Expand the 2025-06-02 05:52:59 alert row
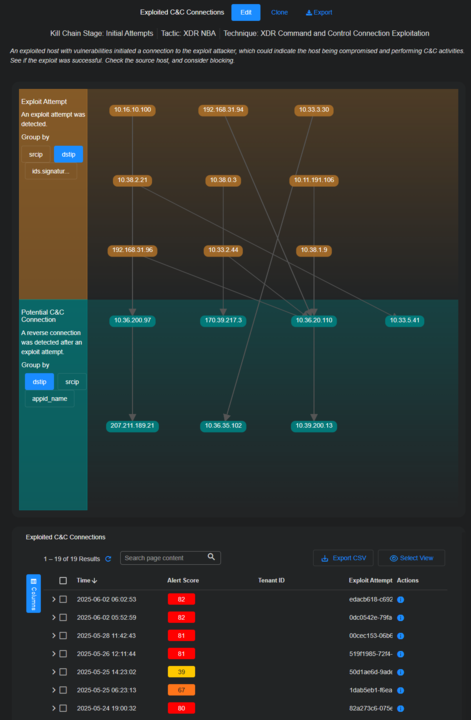This screenshot has height=720, width=471. (x=53, y=618)
